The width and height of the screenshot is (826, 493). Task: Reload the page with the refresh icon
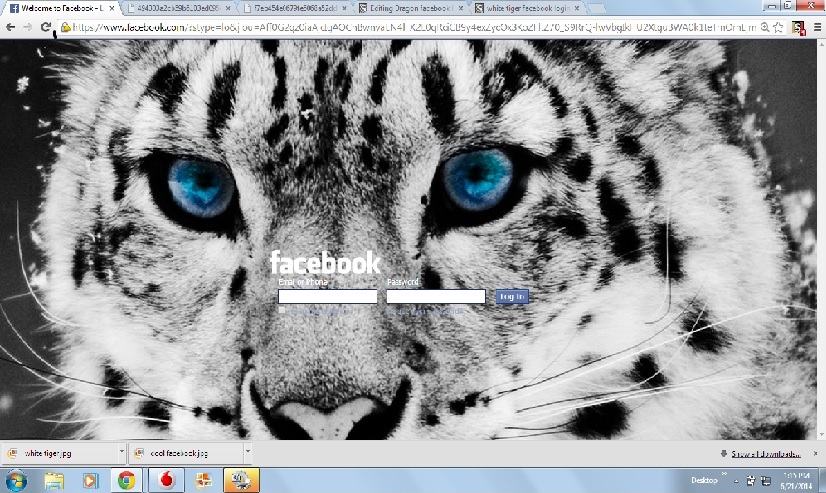coord(46,27)
